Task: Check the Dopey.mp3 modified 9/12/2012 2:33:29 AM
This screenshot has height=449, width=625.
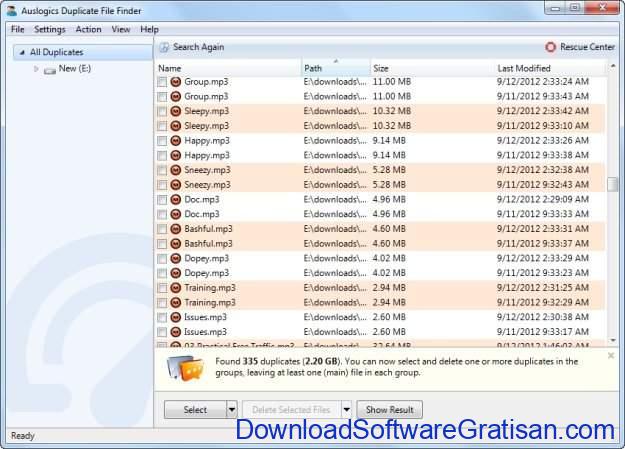Action: coord(162,259)
